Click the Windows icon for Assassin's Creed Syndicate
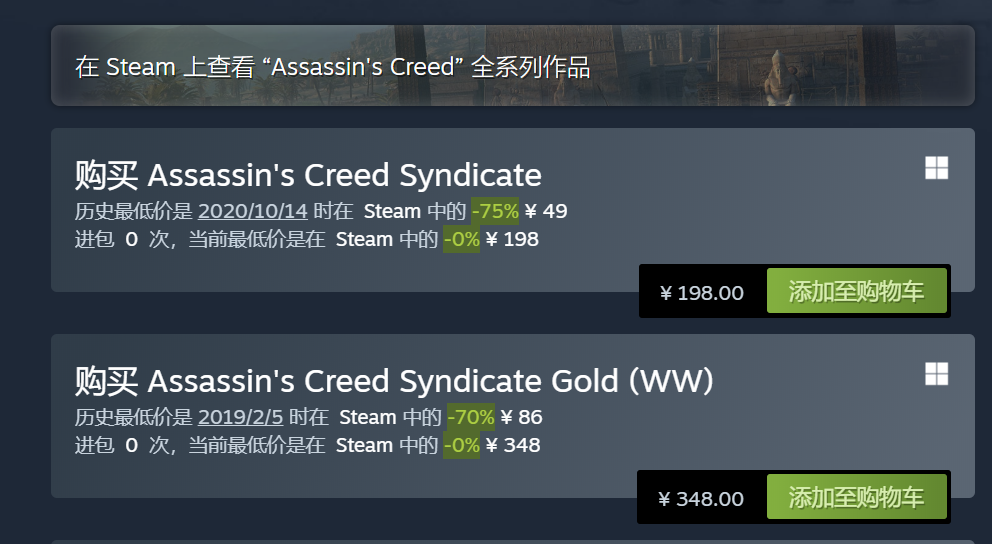This screenshot has width=992, height=544. tap(936, 168)
